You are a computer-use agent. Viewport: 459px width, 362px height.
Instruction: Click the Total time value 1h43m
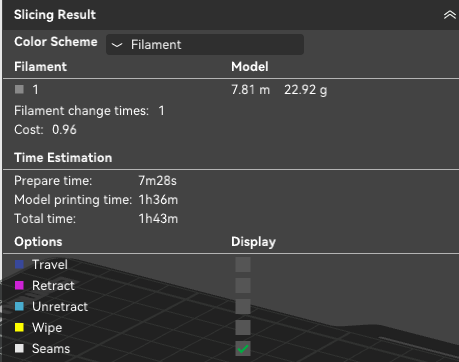point(158,219)
